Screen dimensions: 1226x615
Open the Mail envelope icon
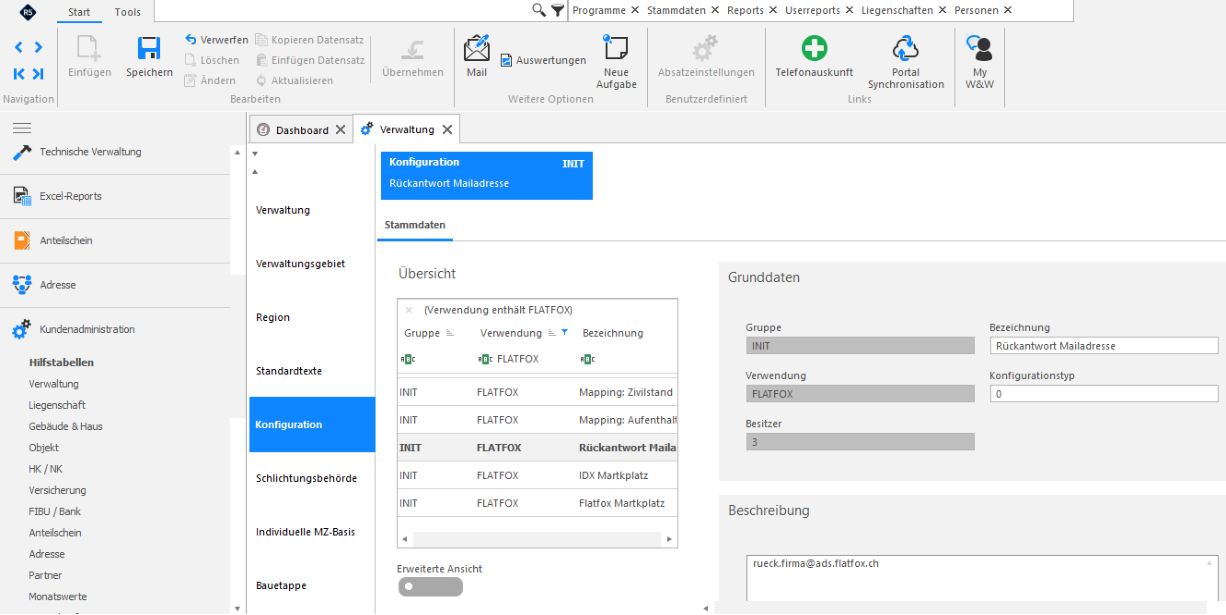click(477, 48)
